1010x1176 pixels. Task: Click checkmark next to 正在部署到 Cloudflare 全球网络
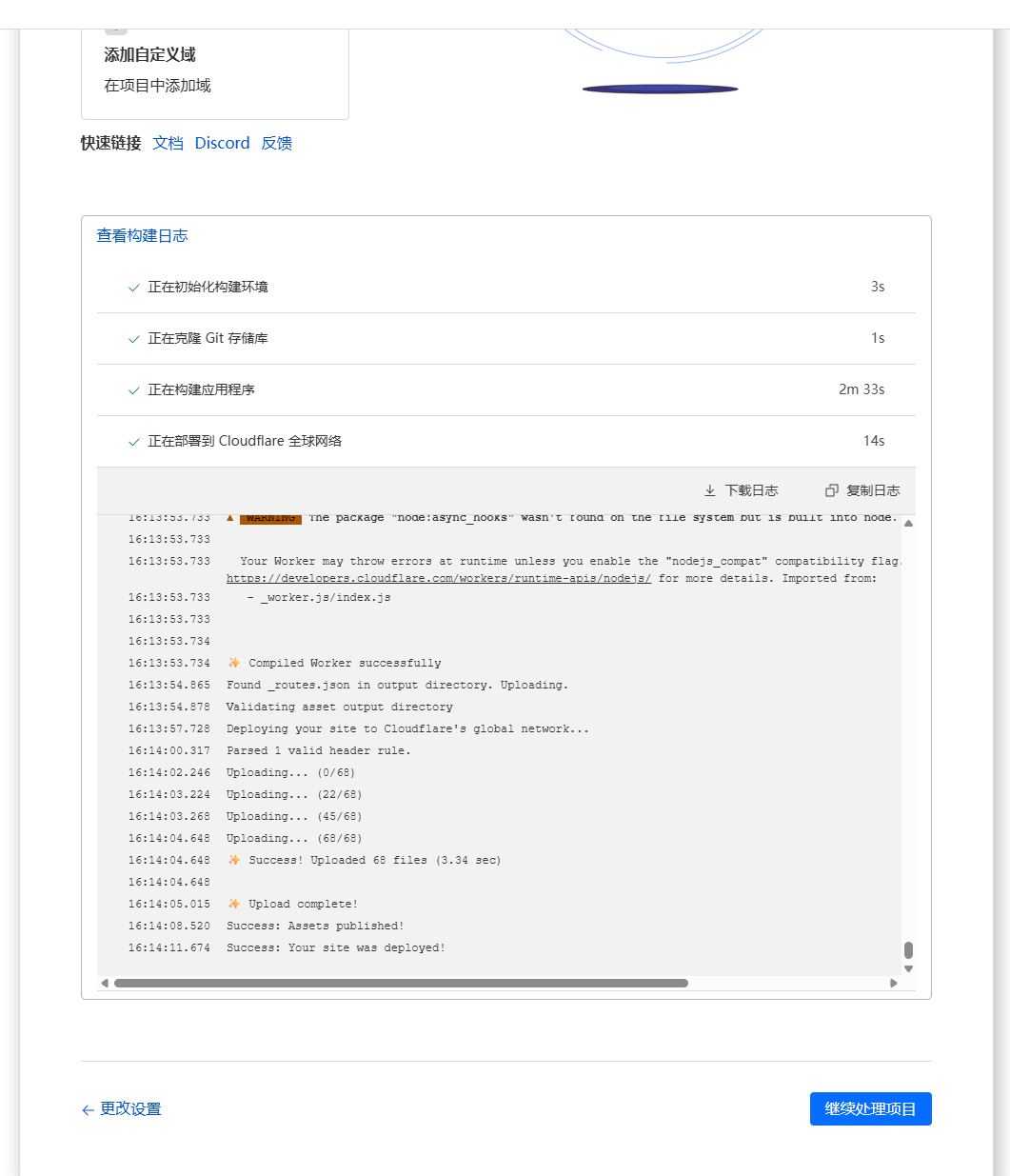tap(133, 441)
